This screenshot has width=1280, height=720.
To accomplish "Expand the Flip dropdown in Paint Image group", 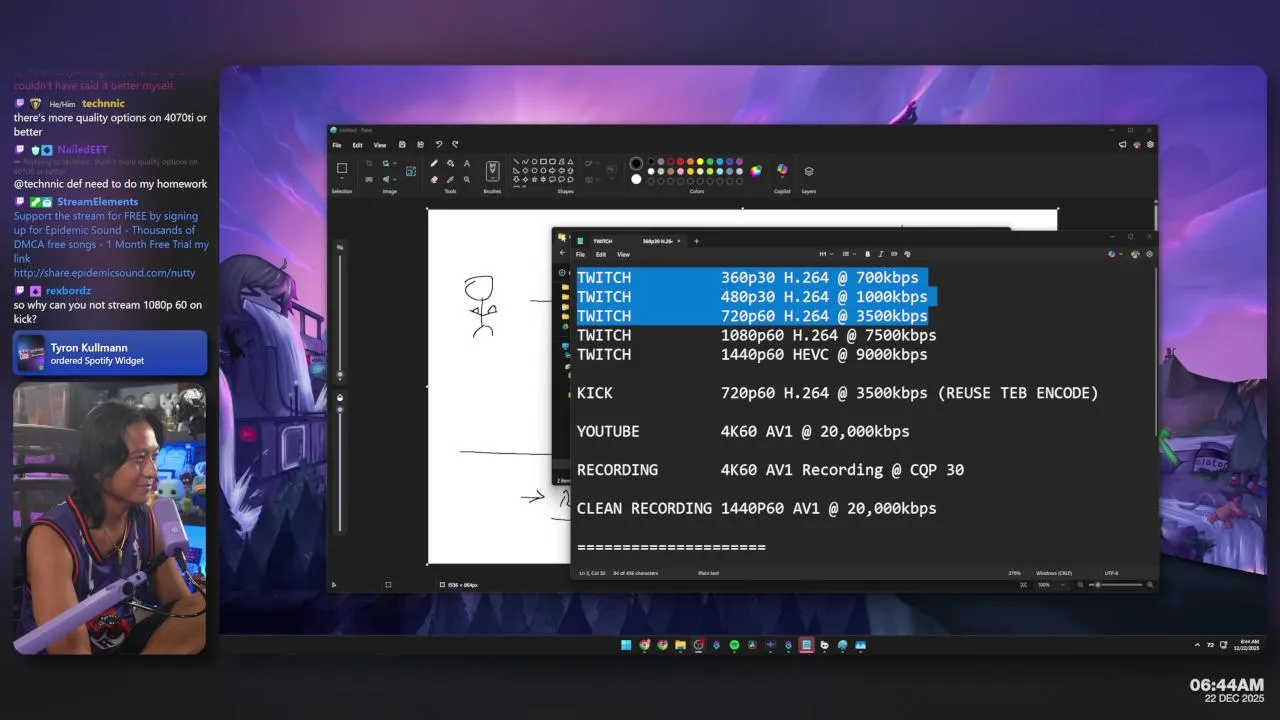I will pyautogui.click(x=395, y=179).
